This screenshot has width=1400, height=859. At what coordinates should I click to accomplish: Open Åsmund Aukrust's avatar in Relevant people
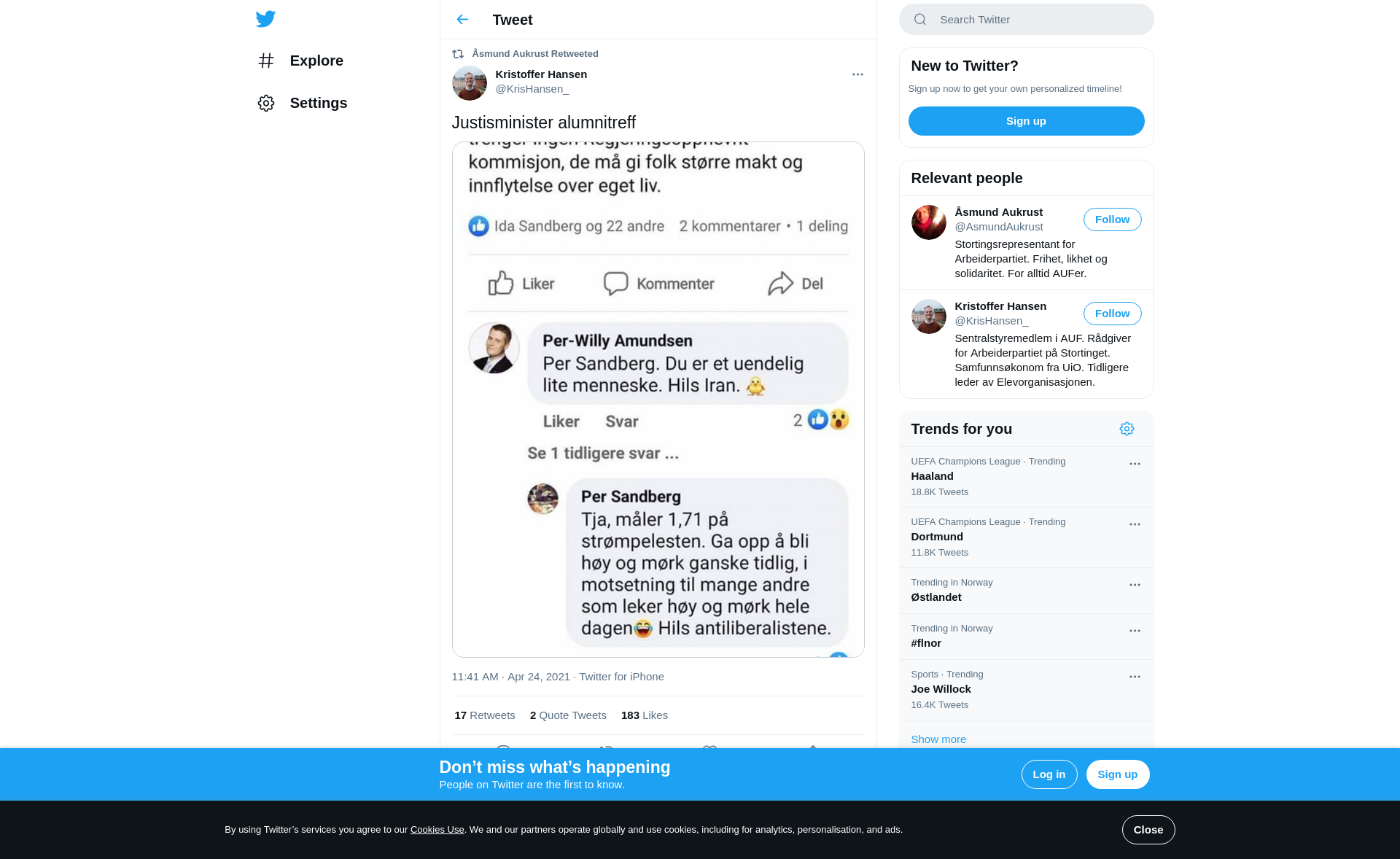pyautogui.click(x=929, y=222)
